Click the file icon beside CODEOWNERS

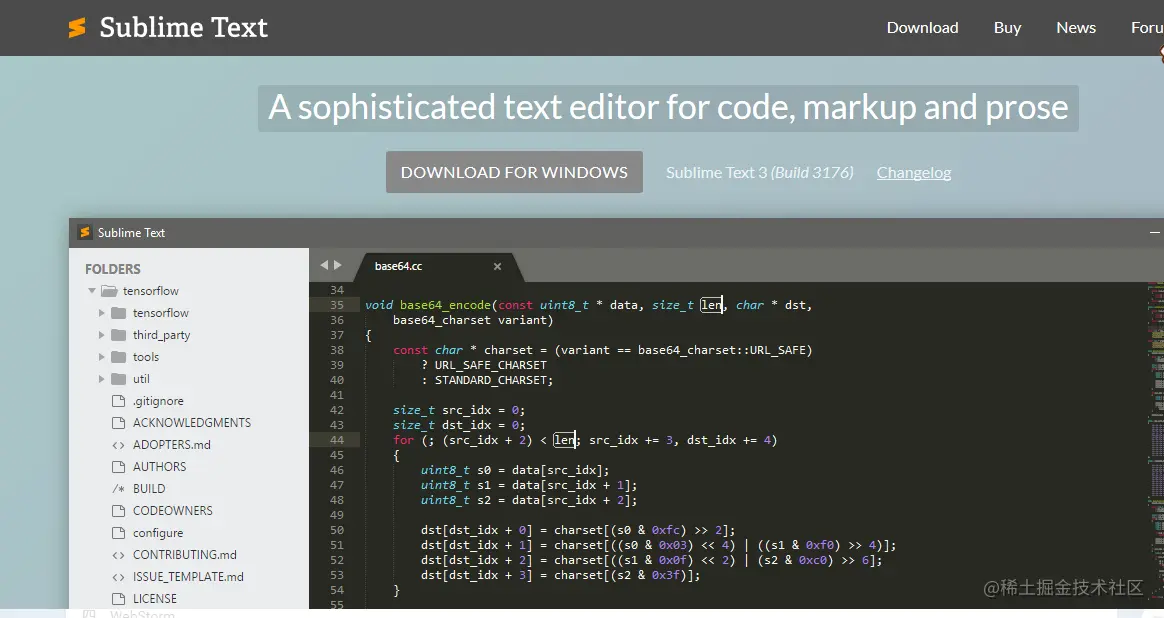pyautogui.click(x=118, y=511)
